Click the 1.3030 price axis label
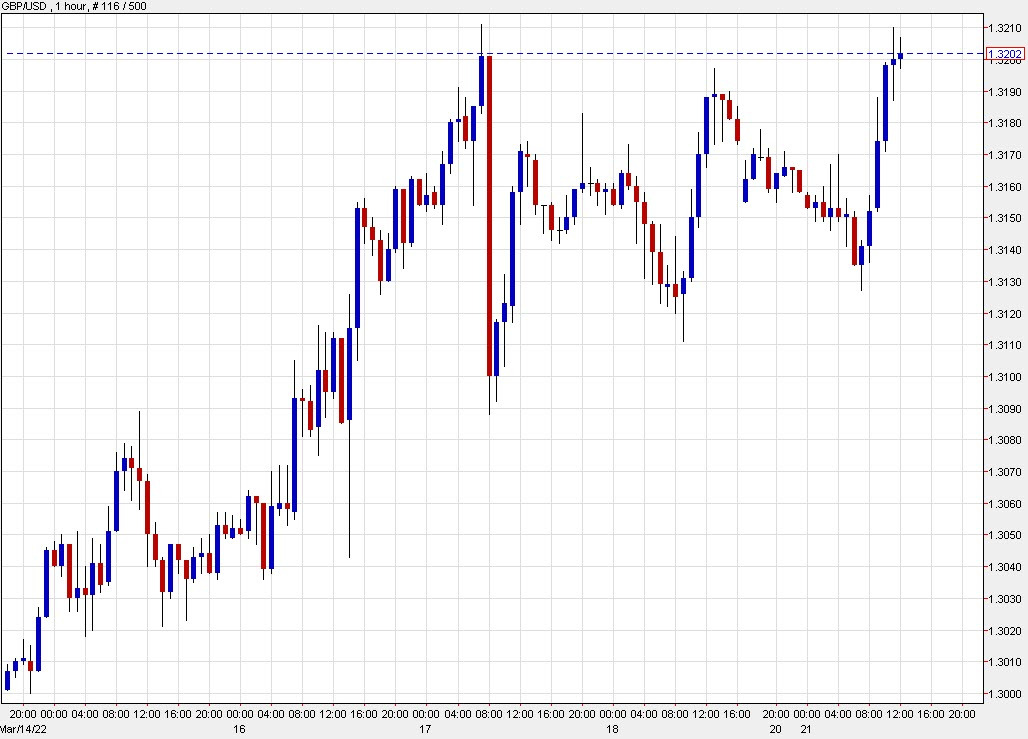The image size is (1028, 739). (x=1005, y=599)
